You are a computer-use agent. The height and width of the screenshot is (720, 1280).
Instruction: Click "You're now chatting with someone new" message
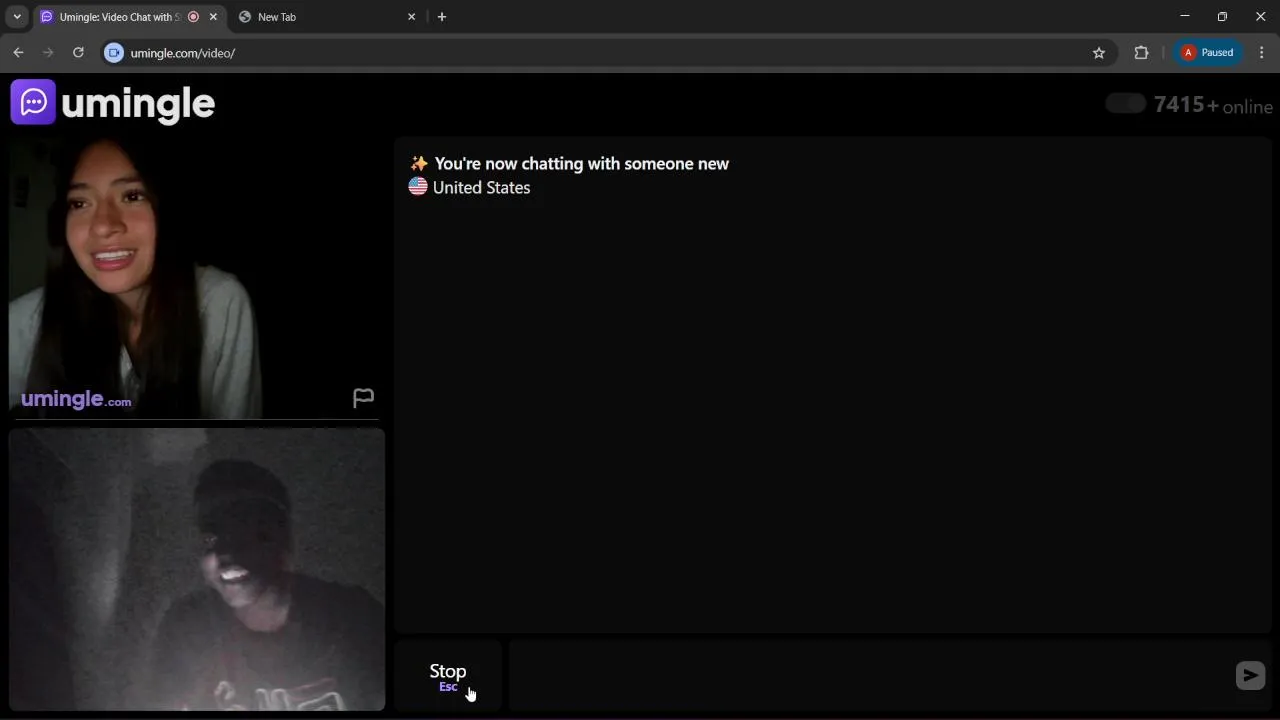581,164
